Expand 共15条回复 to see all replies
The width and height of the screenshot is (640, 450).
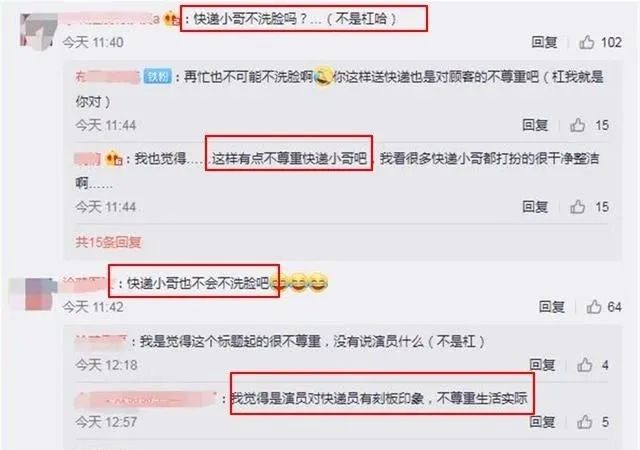click(x=108, y=242)
